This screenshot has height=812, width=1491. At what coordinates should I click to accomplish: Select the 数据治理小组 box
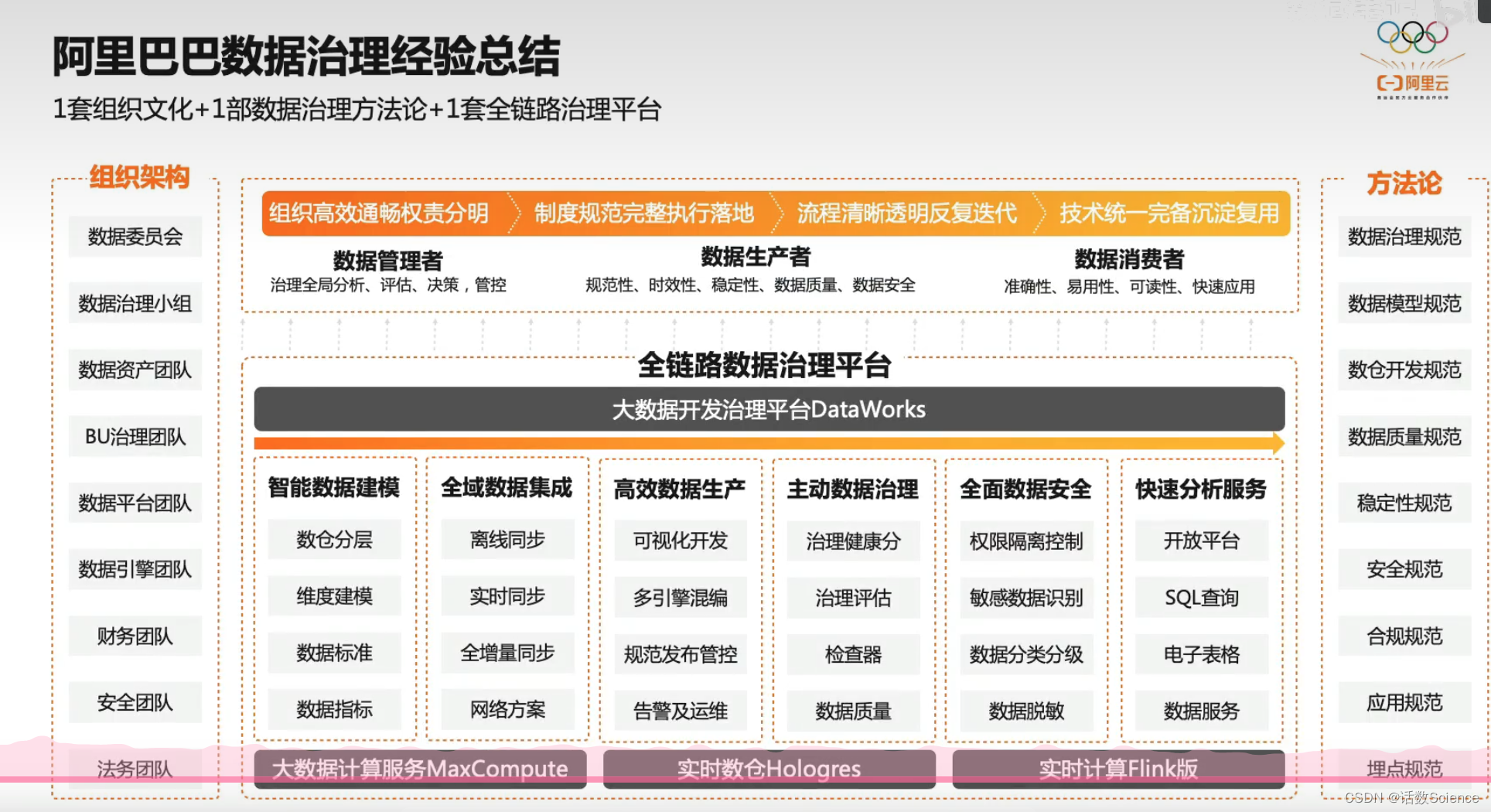tap(135, 303)
